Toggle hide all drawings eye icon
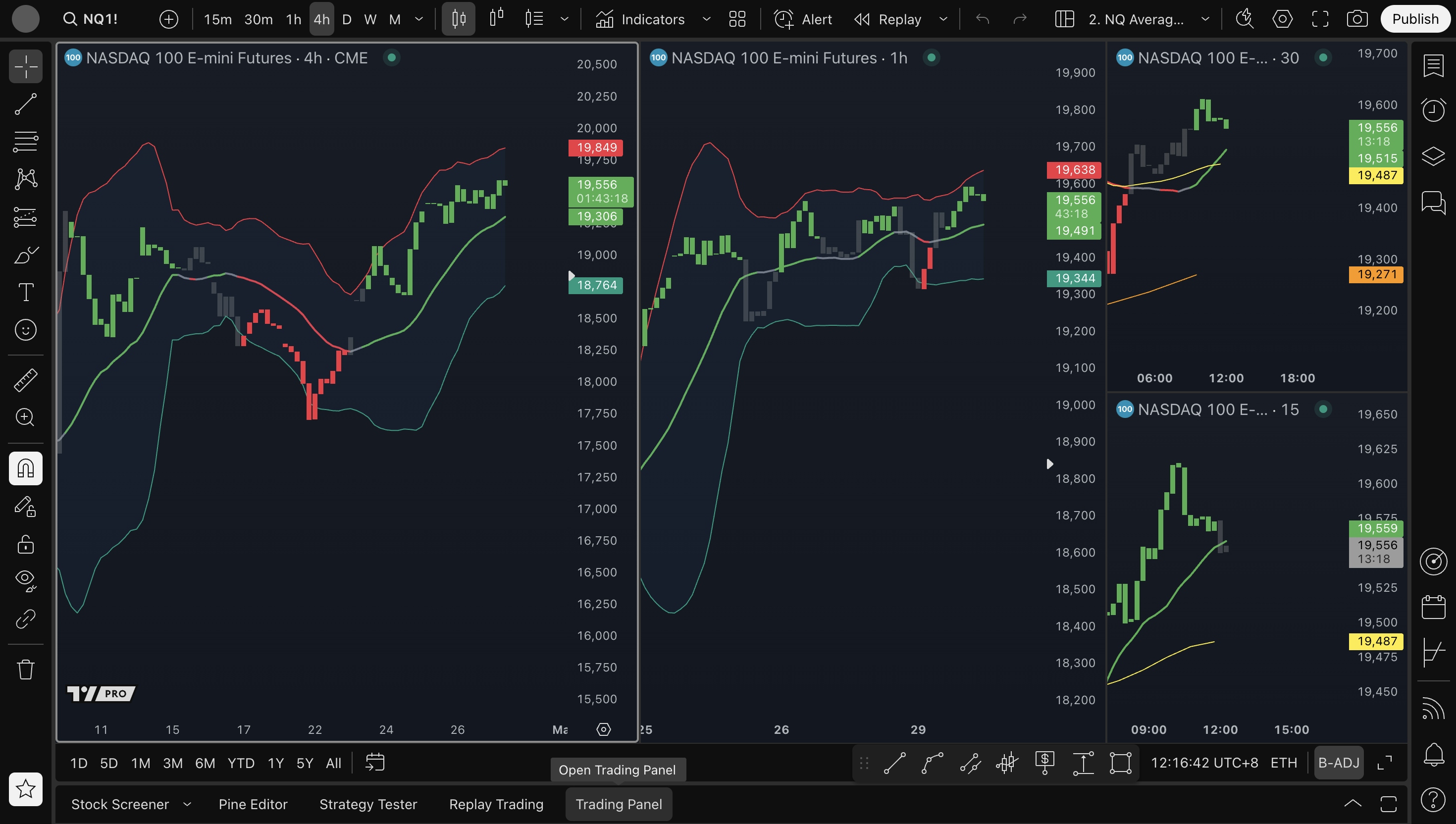 click(x=25, y=579)
